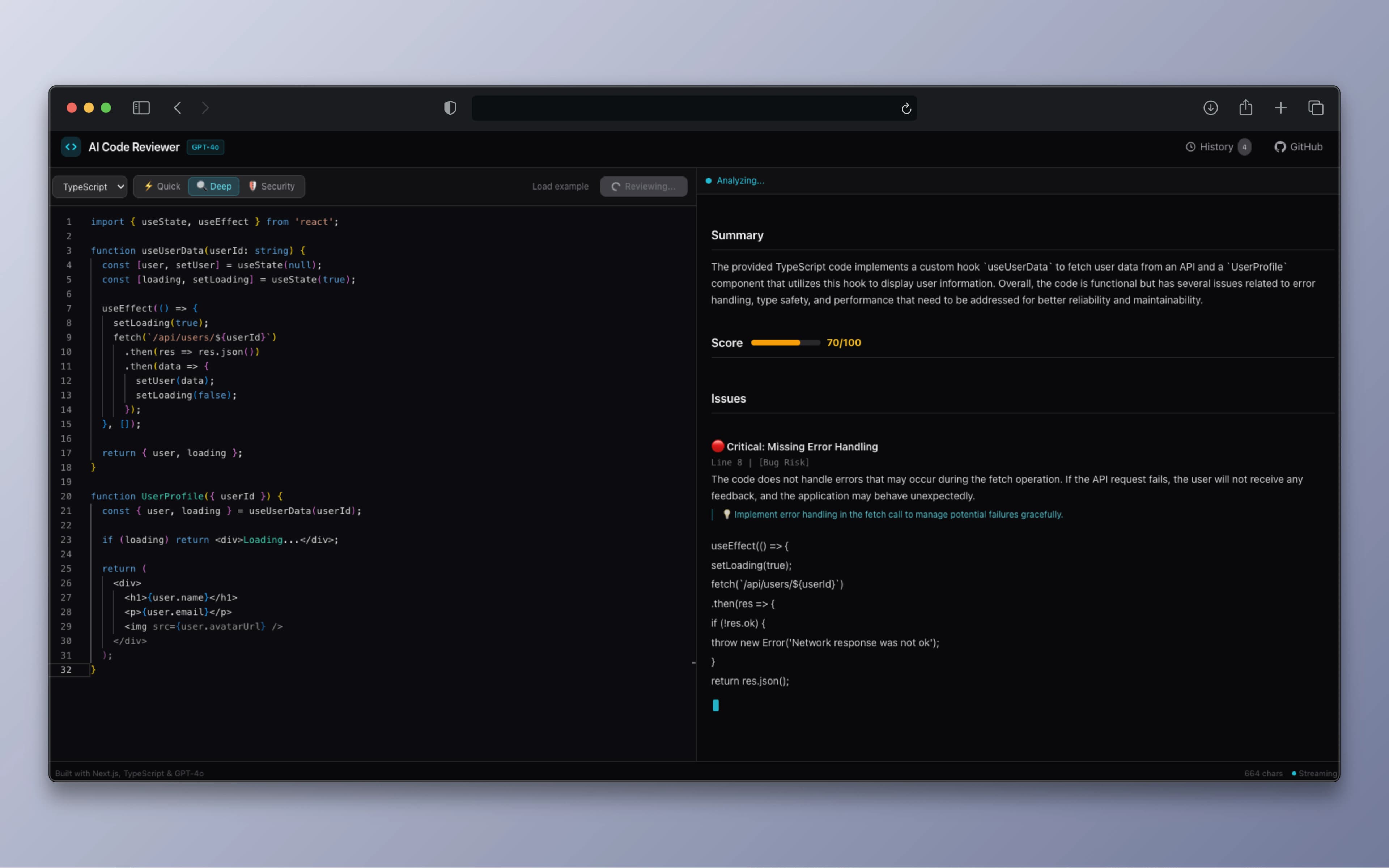Open the TypeScript language dropdown
The width and height of the screenshot is (1389, 868).
click(x=90, y=187)
